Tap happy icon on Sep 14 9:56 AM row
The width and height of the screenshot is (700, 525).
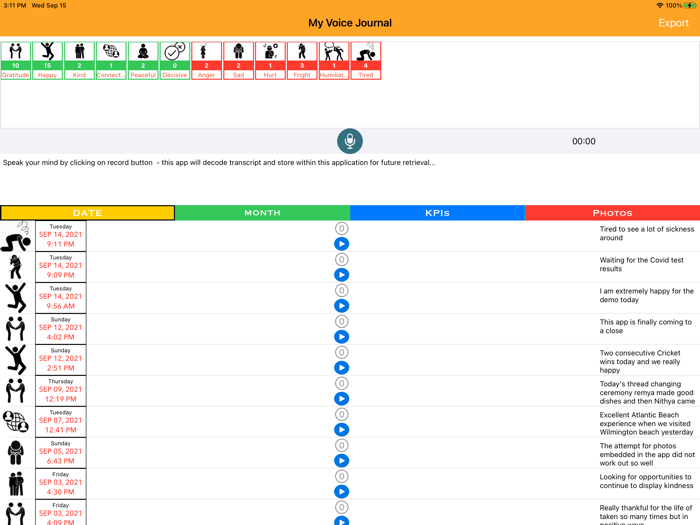point(16,298)
